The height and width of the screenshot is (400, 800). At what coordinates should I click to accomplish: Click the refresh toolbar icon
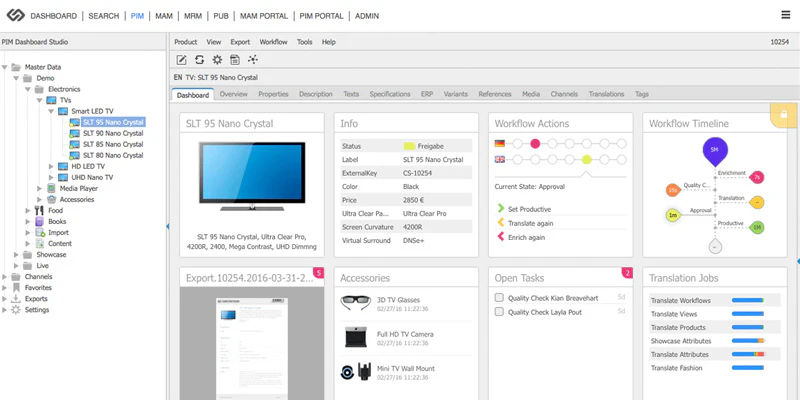click(x=199, y=60)
